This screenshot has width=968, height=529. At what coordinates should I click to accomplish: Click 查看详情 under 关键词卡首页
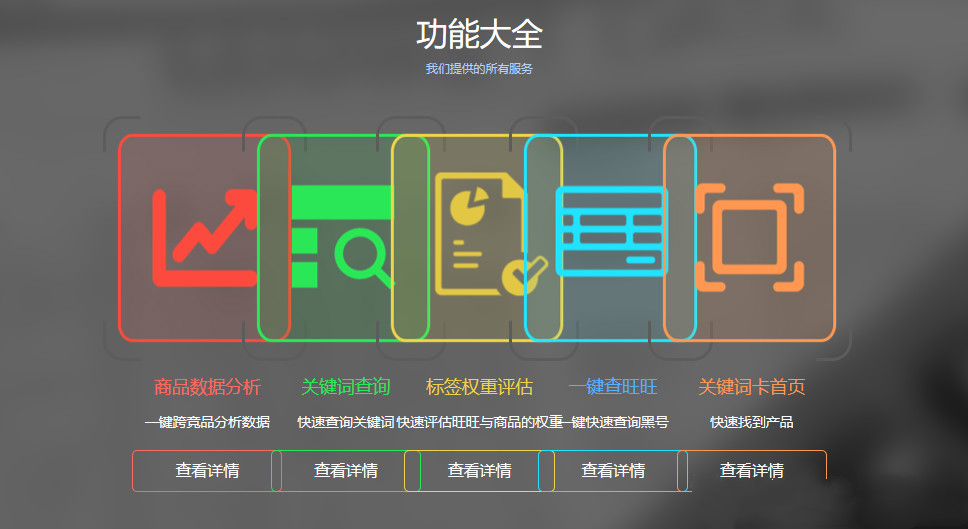pyautogui.click(x=751, y=471)
